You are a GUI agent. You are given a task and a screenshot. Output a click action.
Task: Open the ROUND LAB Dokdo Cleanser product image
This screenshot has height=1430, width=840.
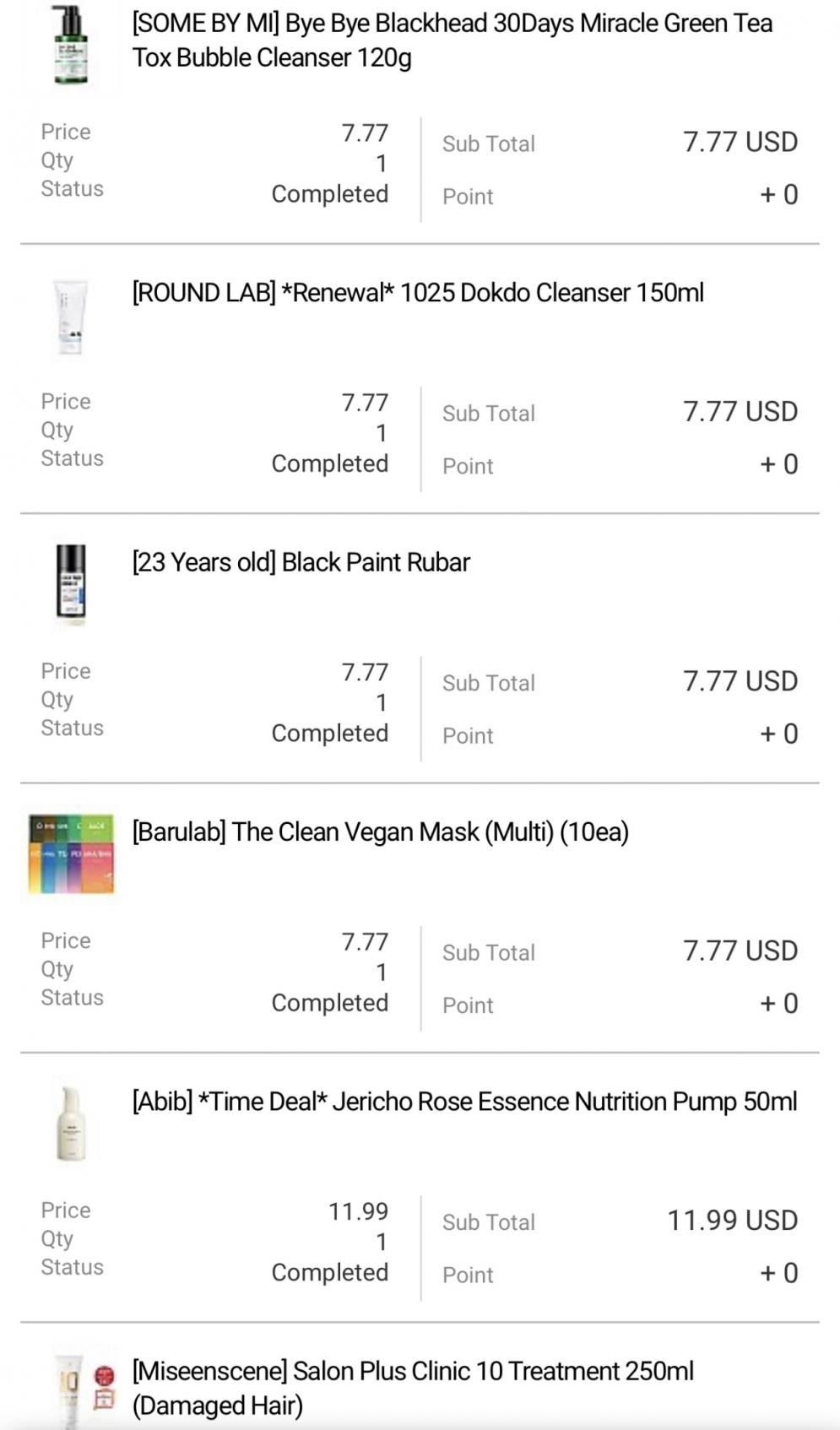coord(71,317)
